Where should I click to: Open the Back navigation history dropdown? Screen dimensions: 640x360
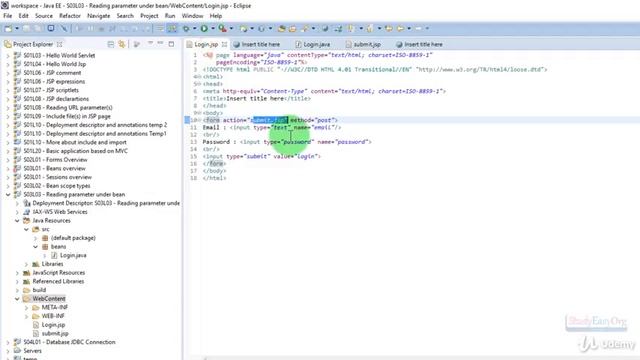(409, 29)
